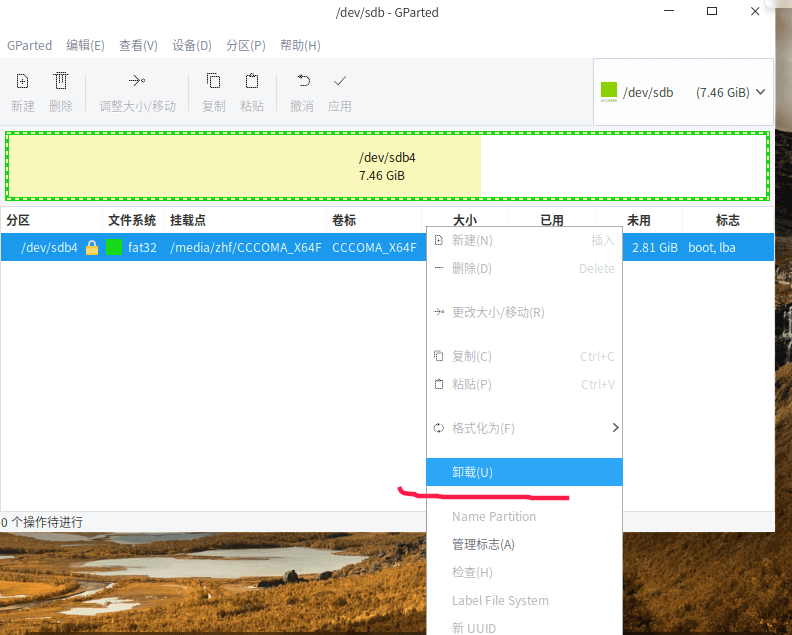Click the Paste clipboard toolbar icon

click(x=252, y=82)
